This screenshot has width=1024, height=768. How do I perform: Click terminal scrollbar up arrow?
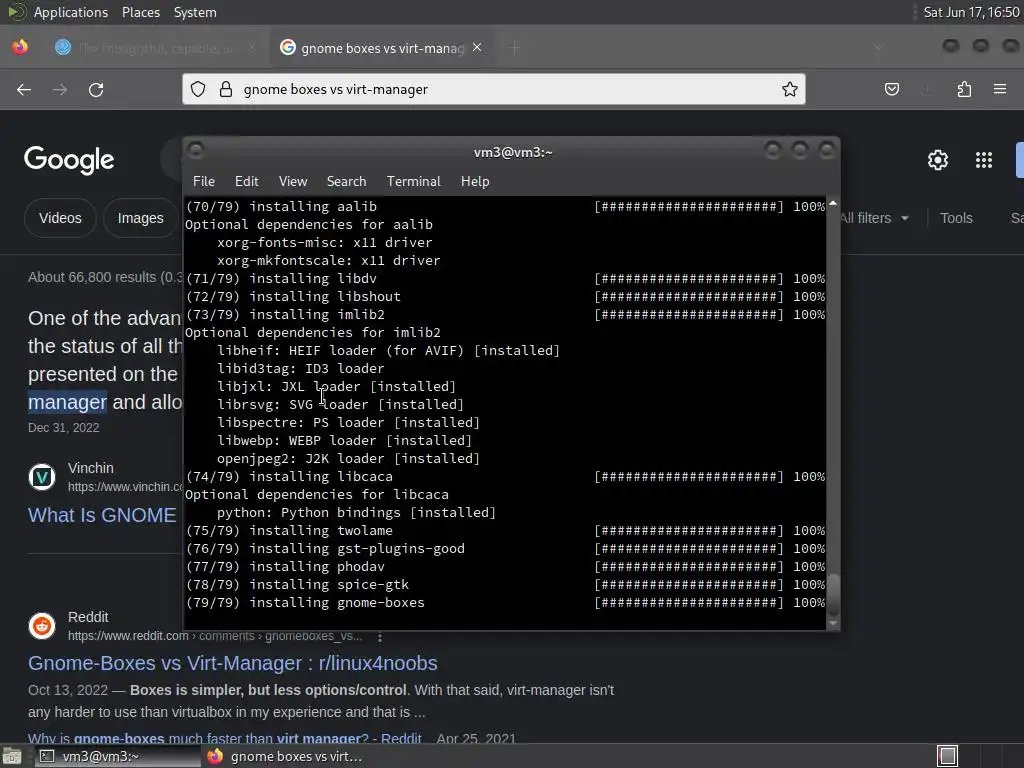(833, 204)
